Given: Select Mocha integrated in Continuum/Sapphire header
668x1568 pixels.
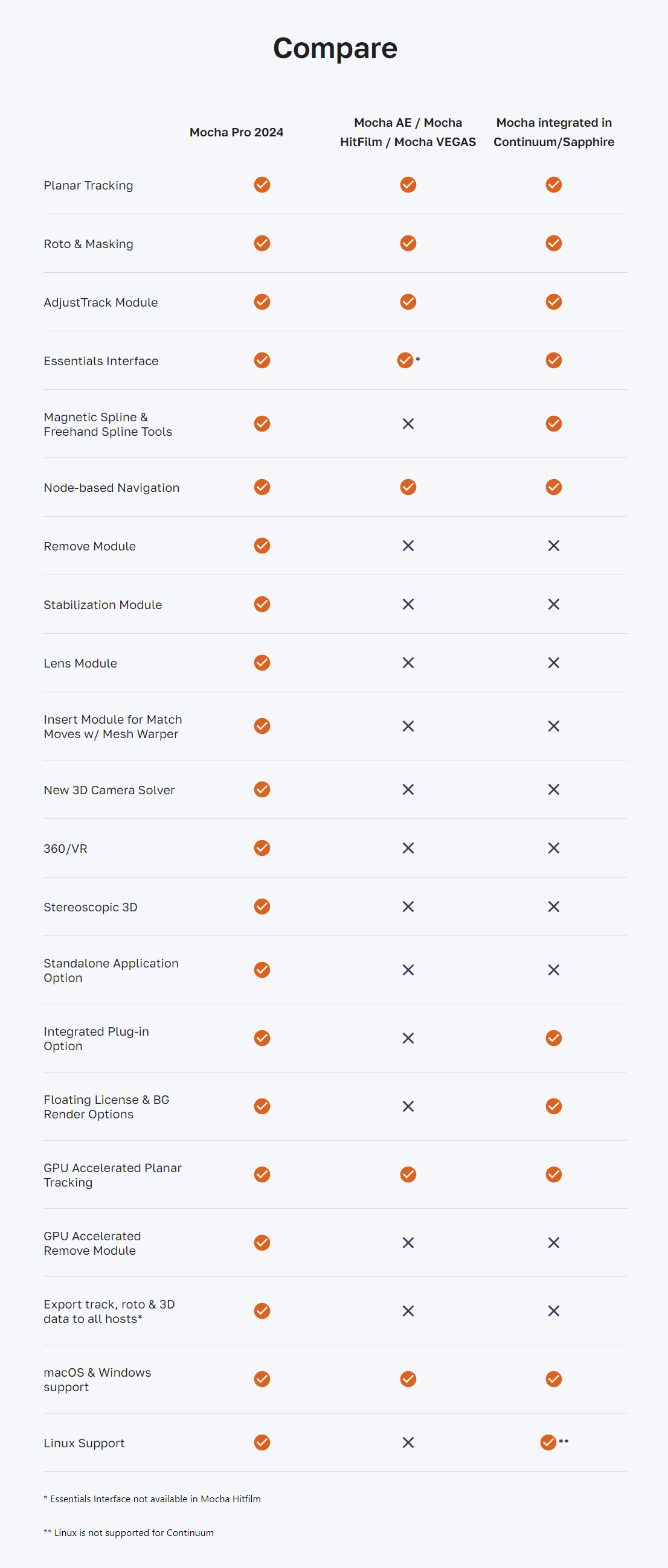Looking at the screenshot, I should coord(553,132).
